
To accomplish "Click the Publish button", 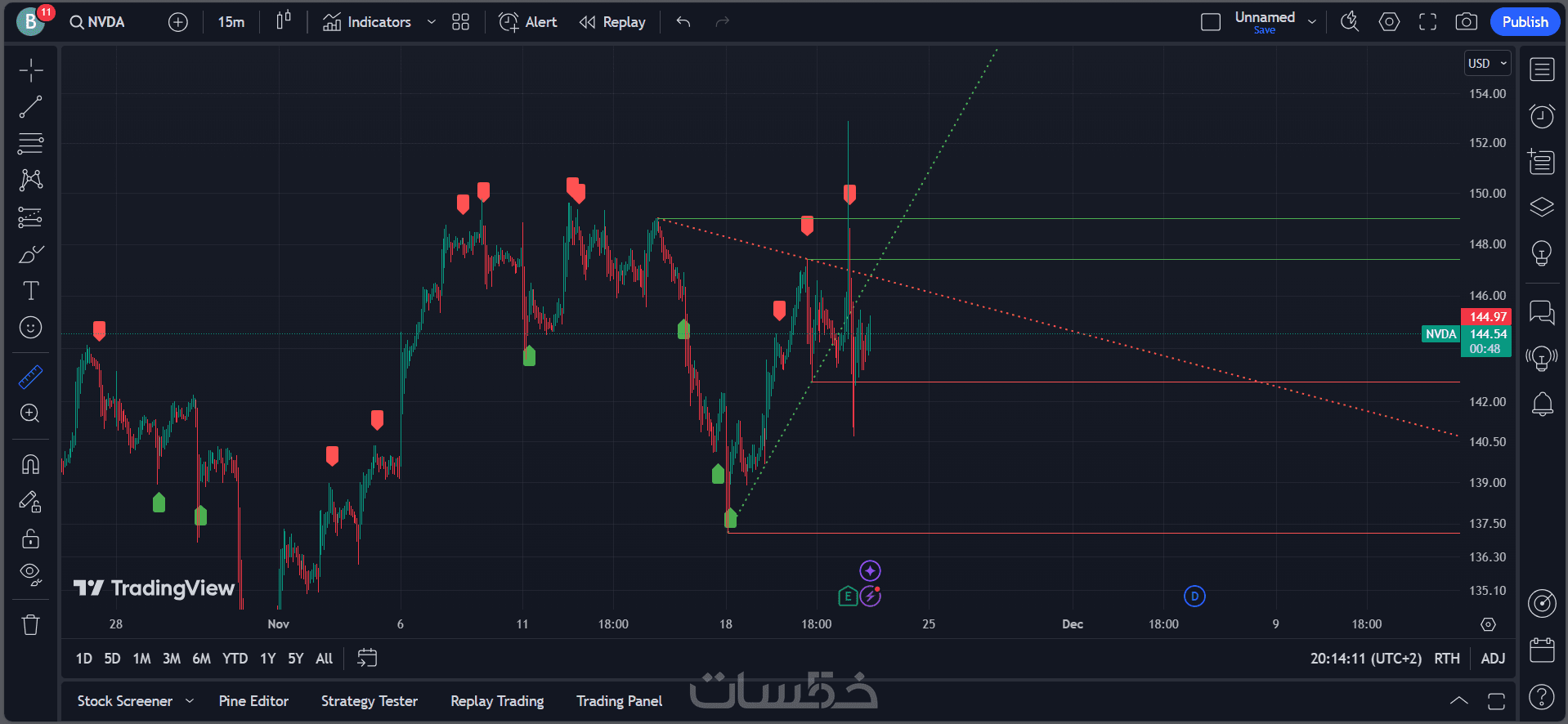I will (1525, 22).
